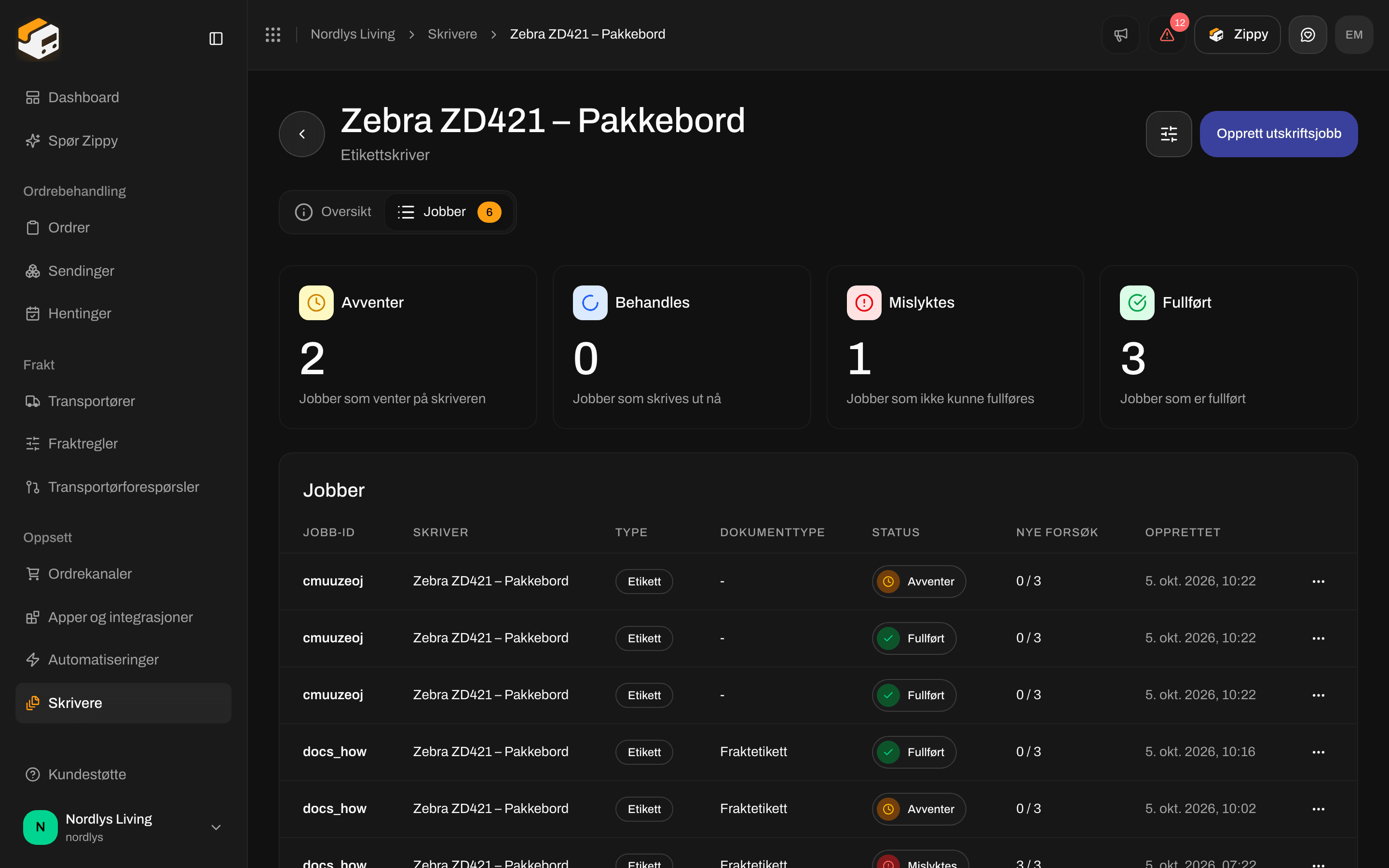1389x868 pixels.
Task: Open announcements megaphone icon
Action: (x=1120, y=34)
